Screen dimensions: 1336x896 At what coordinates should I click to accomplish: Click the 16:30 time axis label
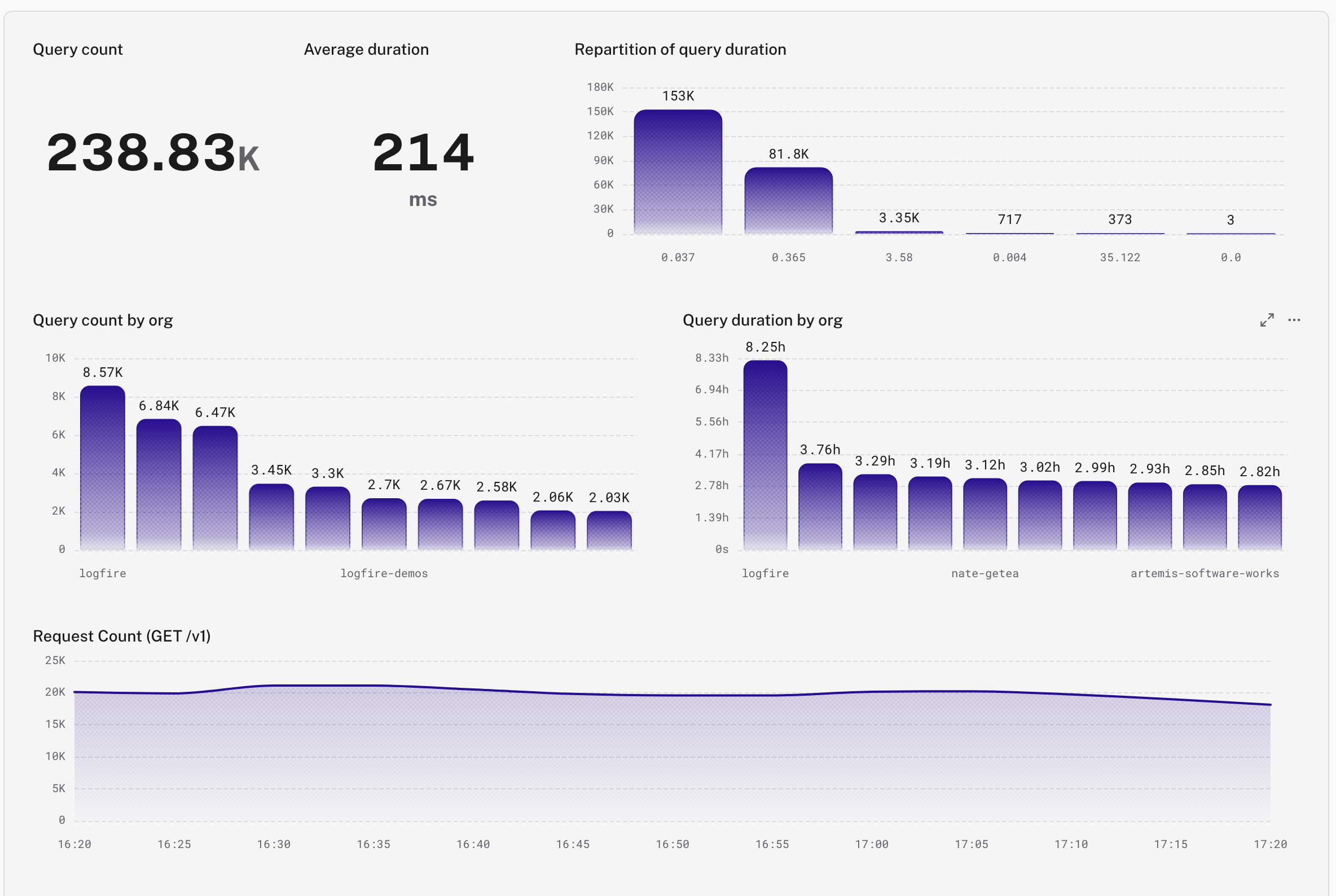pos(274,844)
